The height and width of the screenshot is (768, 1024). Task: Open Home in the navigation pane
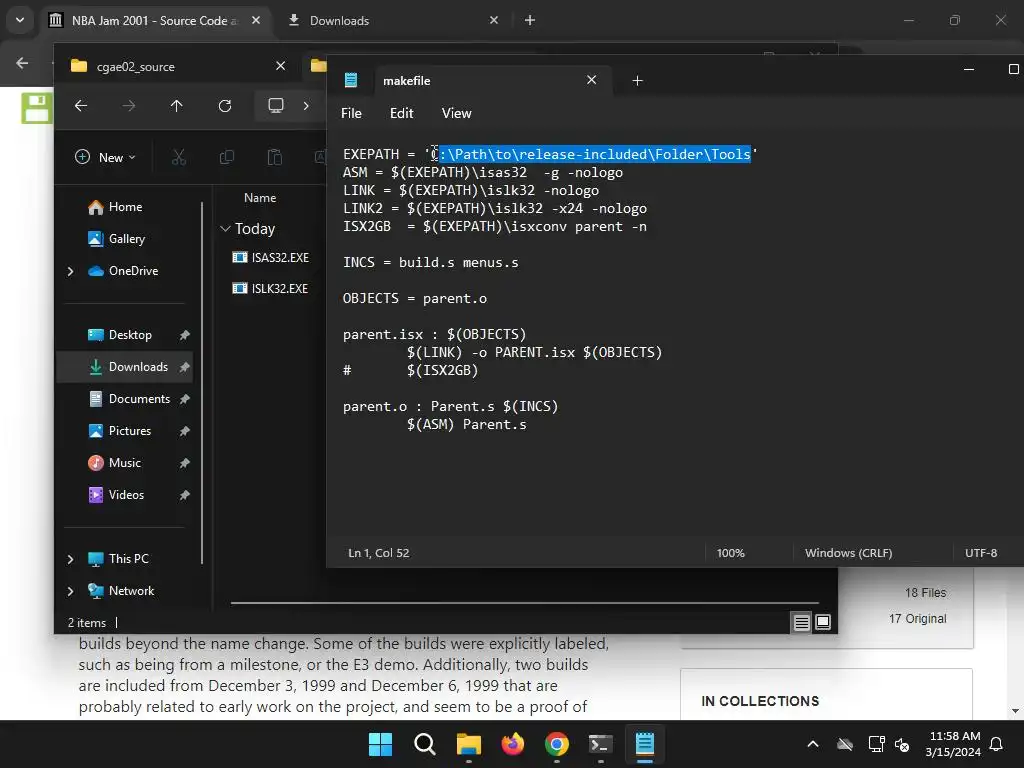(124, 207)
